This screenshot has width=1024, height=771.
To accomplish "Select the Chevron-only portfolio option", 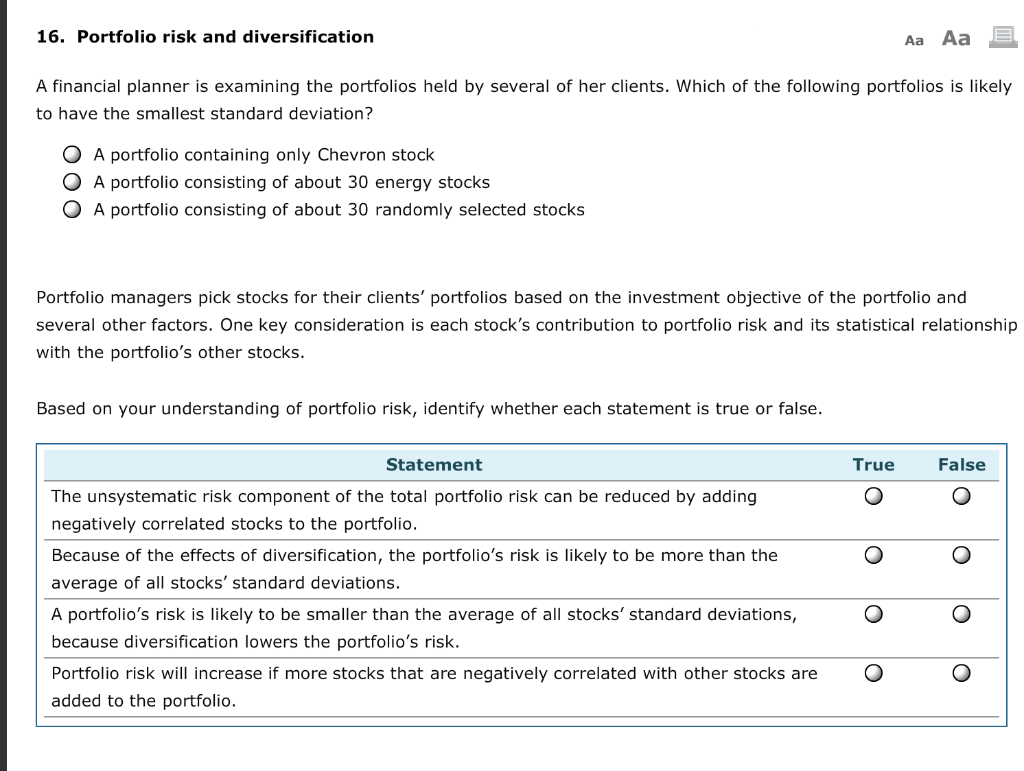I will (x=71, y=154).
